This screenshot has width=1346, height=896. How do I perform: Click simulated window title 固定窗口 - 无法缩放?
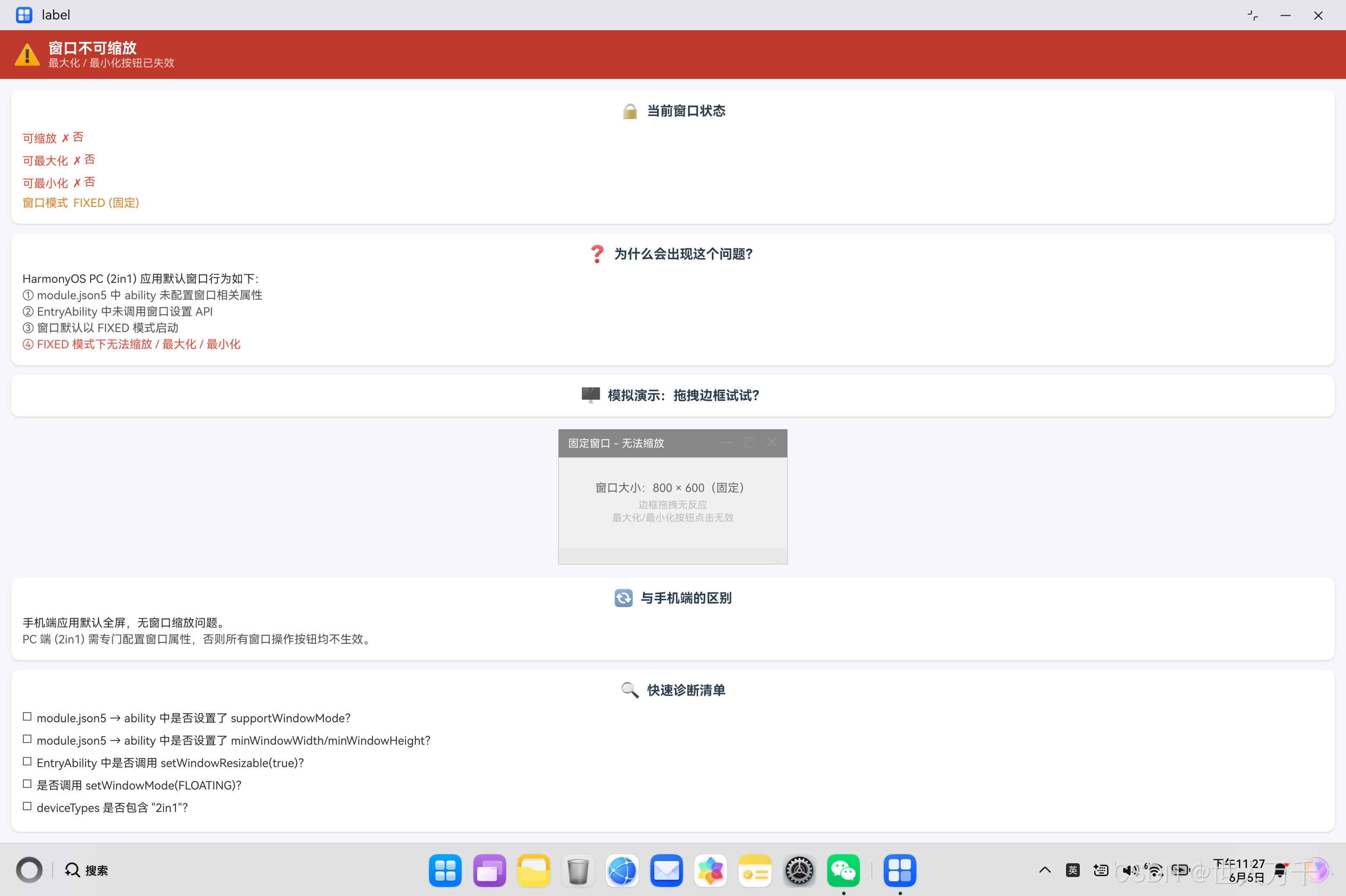pyautogui.click(x=616, y=443)
